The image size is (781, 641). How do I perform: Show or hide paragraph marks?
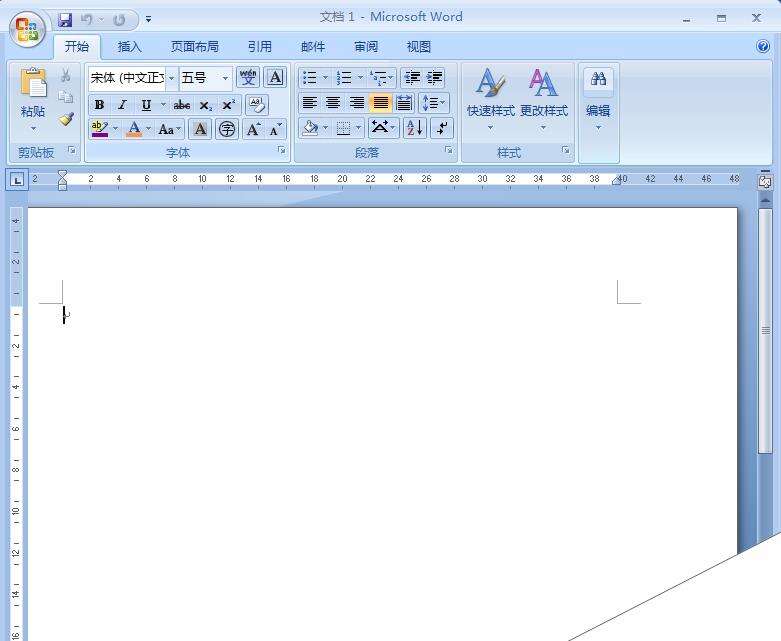coord(442,128)
